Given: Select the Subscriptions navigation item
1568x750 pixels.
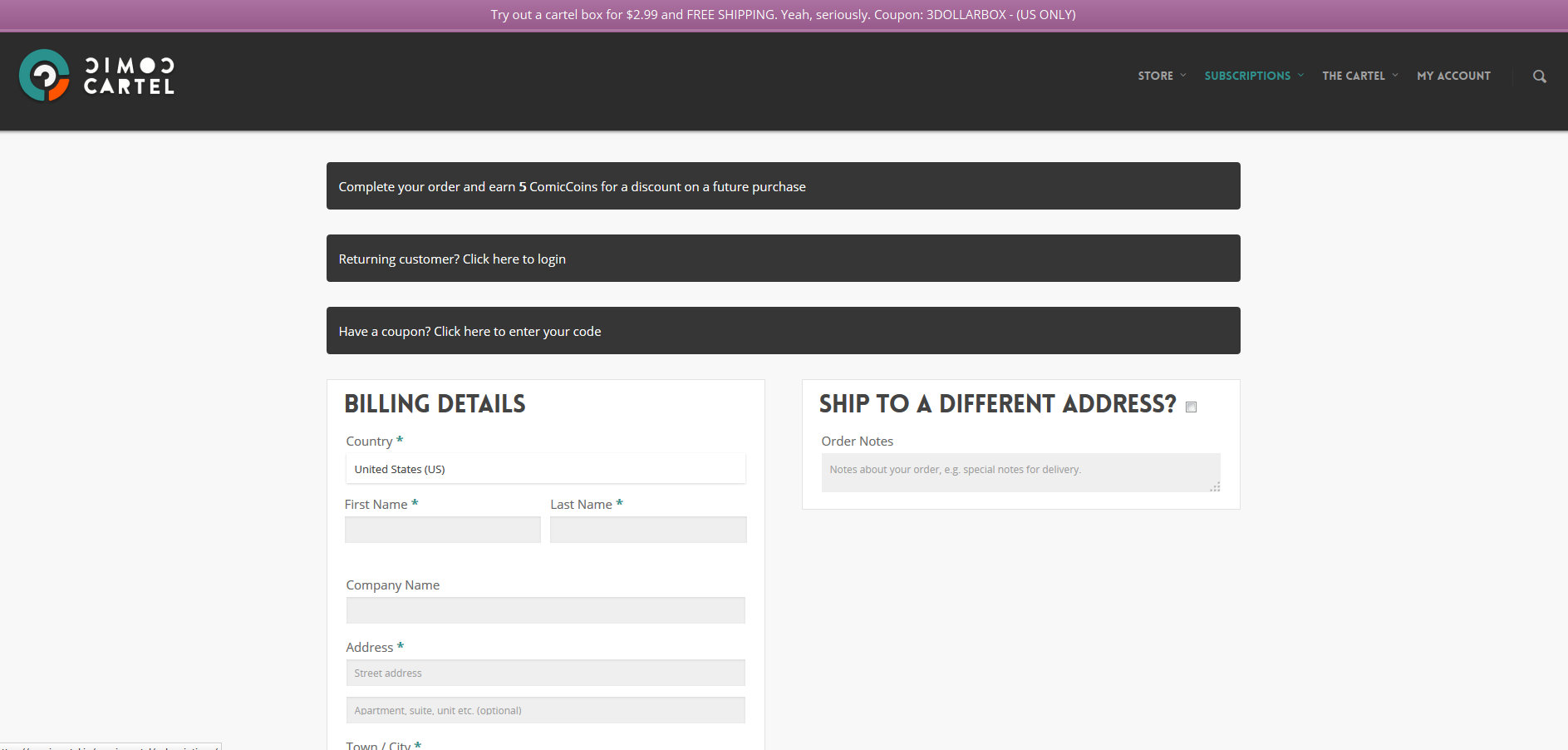Looking at the screenshot, I should [x=1246, y=76].
